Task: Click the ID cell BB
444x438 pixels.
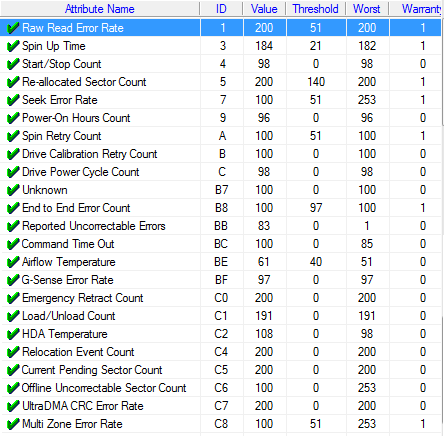Action: (221, 226)
